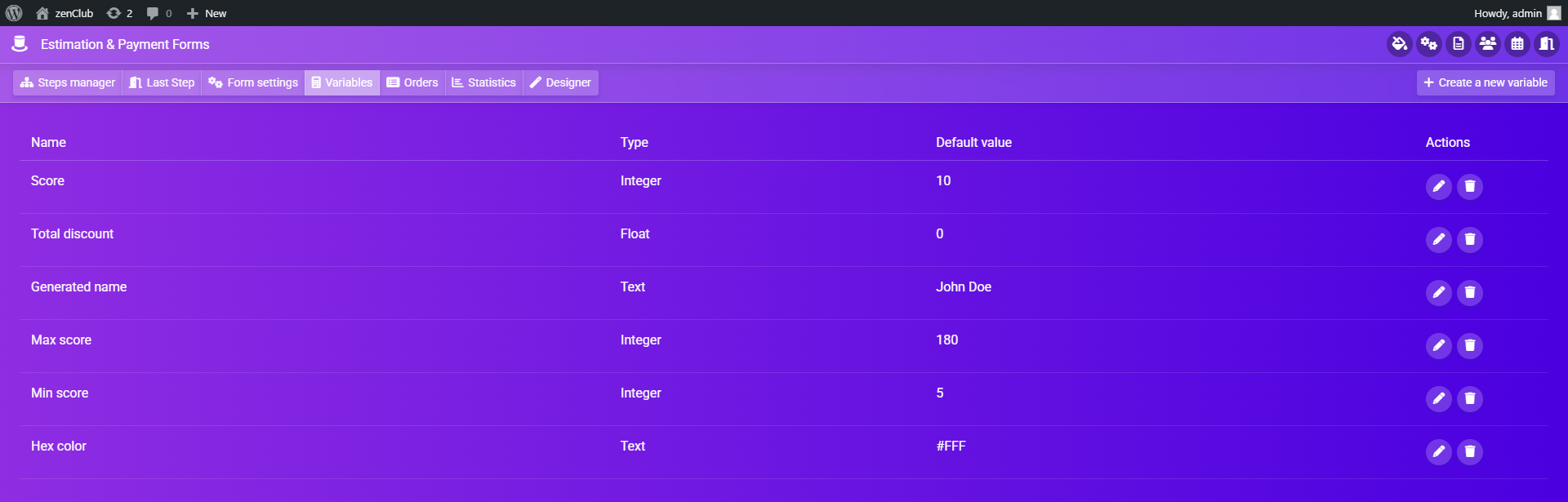This screenshot has height=502, width=1568.
Task: Open the Form settings tab
Action: click(x=253, y=82)
